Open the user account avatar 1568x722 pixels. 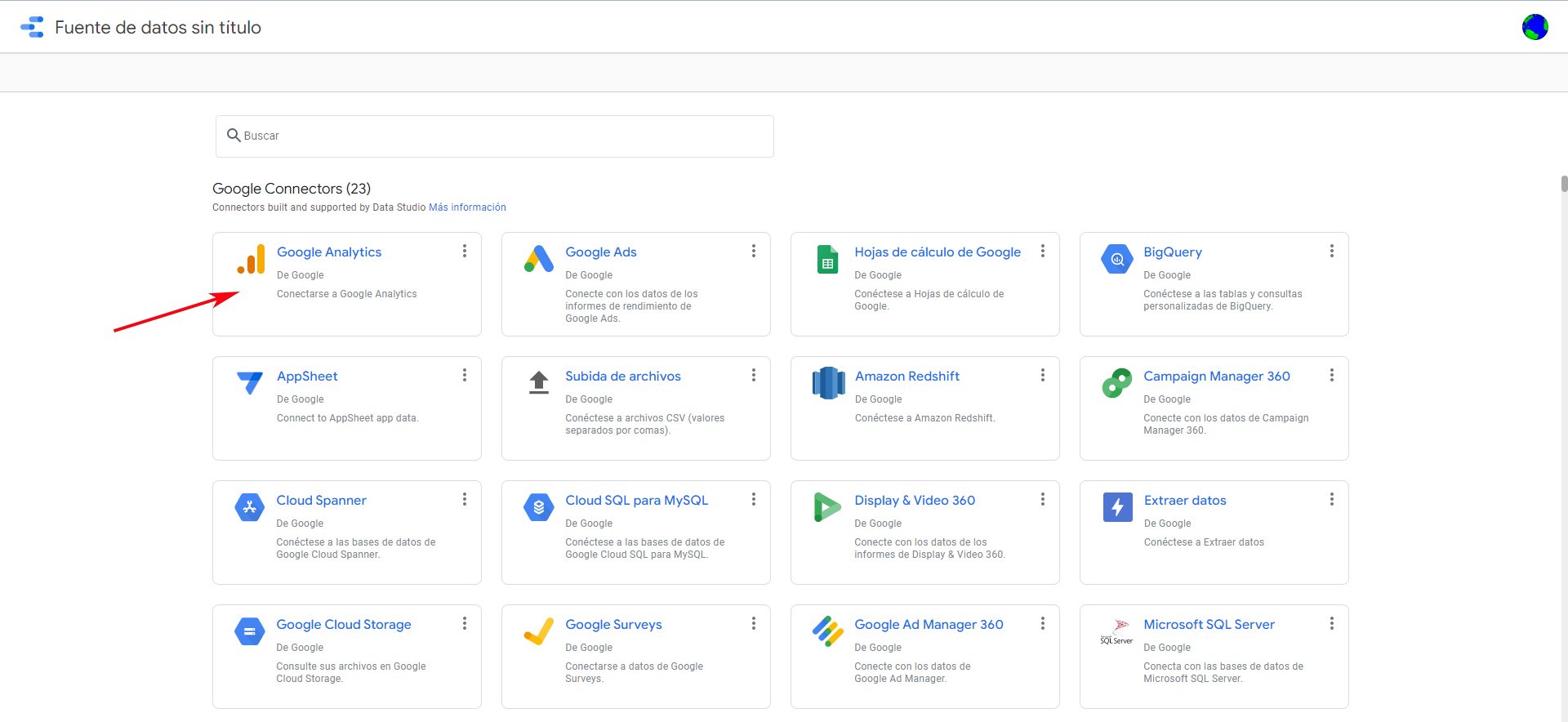(1535, 27)
